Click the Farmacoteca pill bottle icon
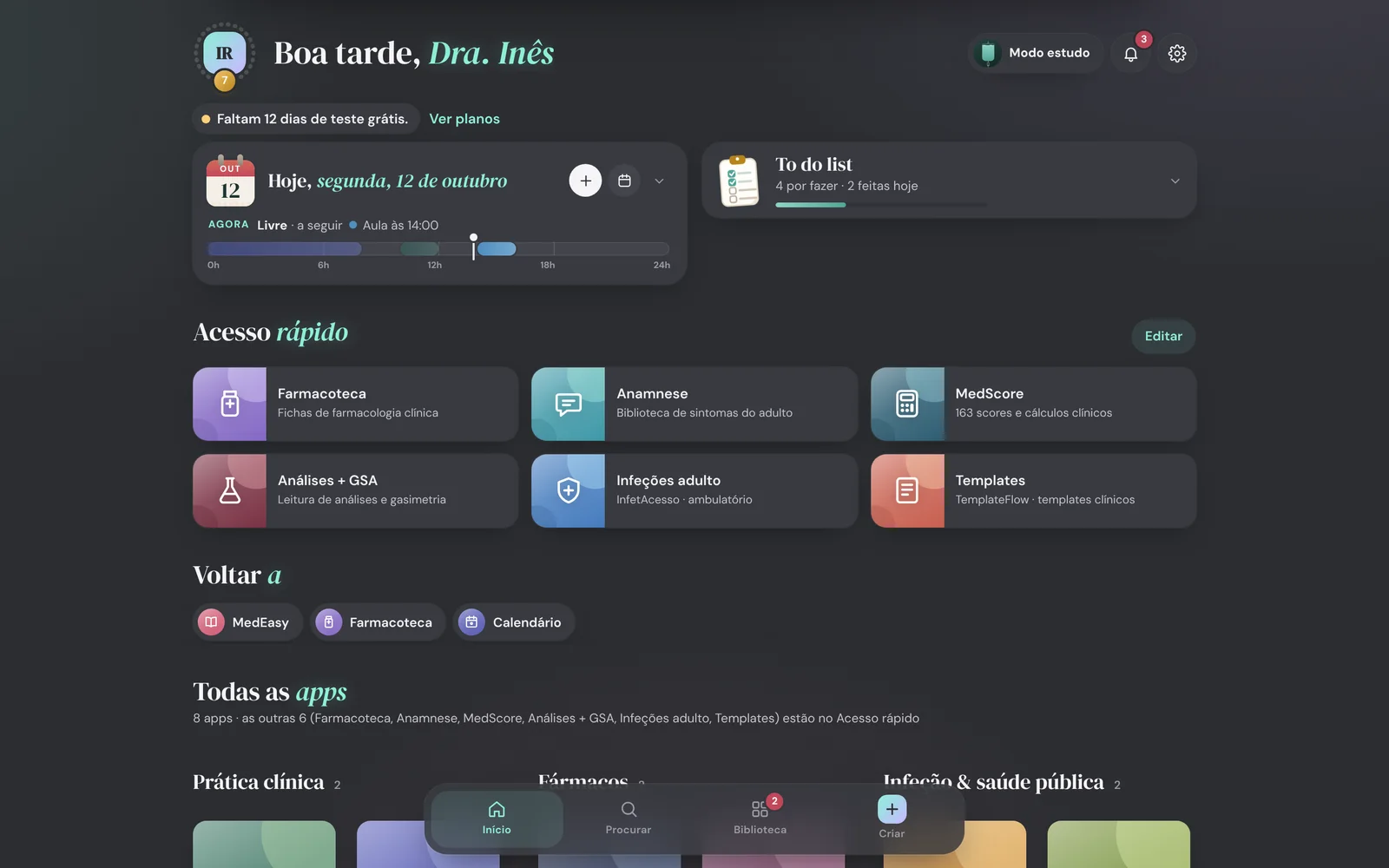The image size is (1389, 868). click(230, 404)
